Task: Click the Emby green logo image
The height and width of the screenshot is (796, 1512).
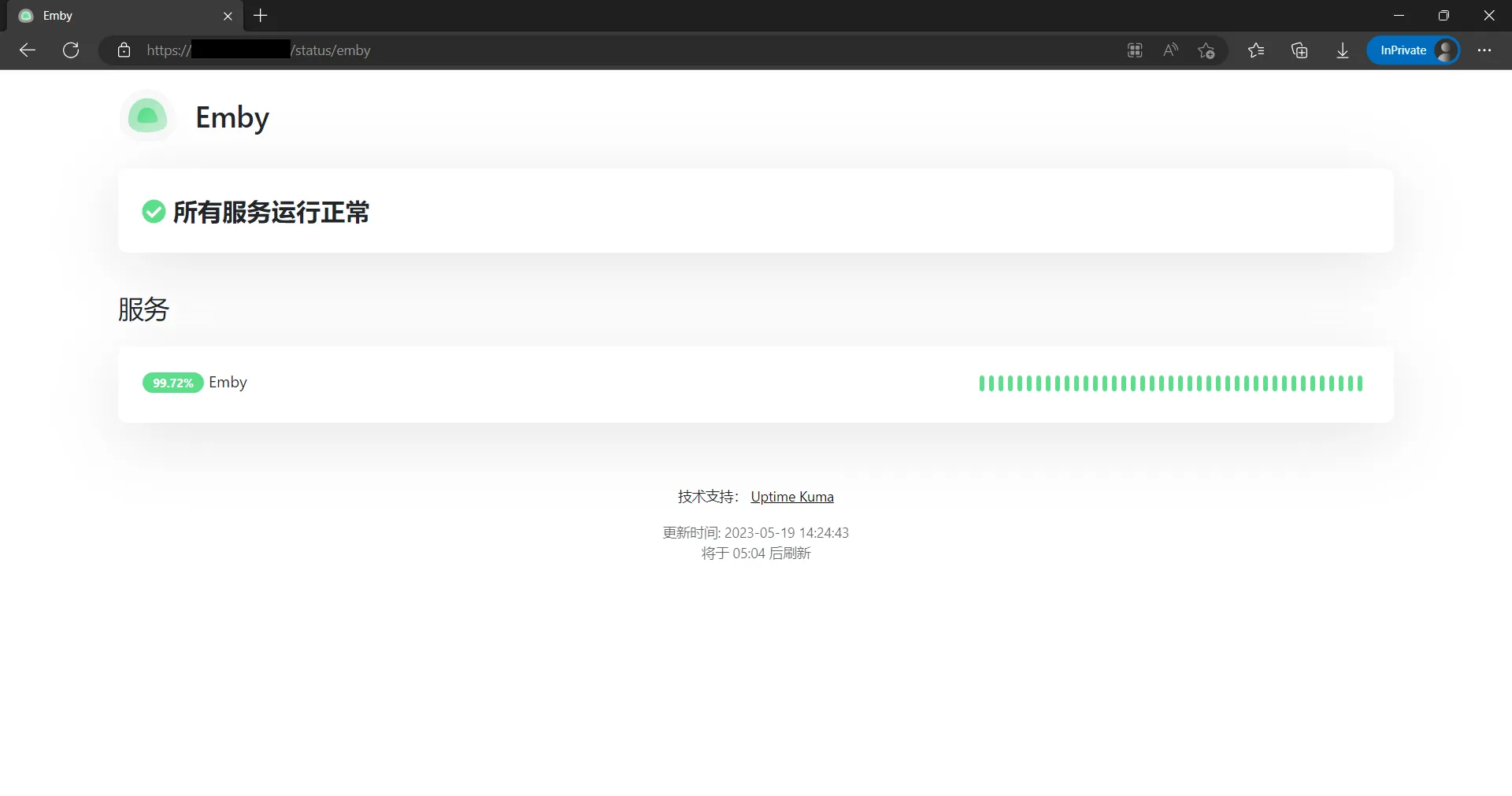Action: [147, 117]
